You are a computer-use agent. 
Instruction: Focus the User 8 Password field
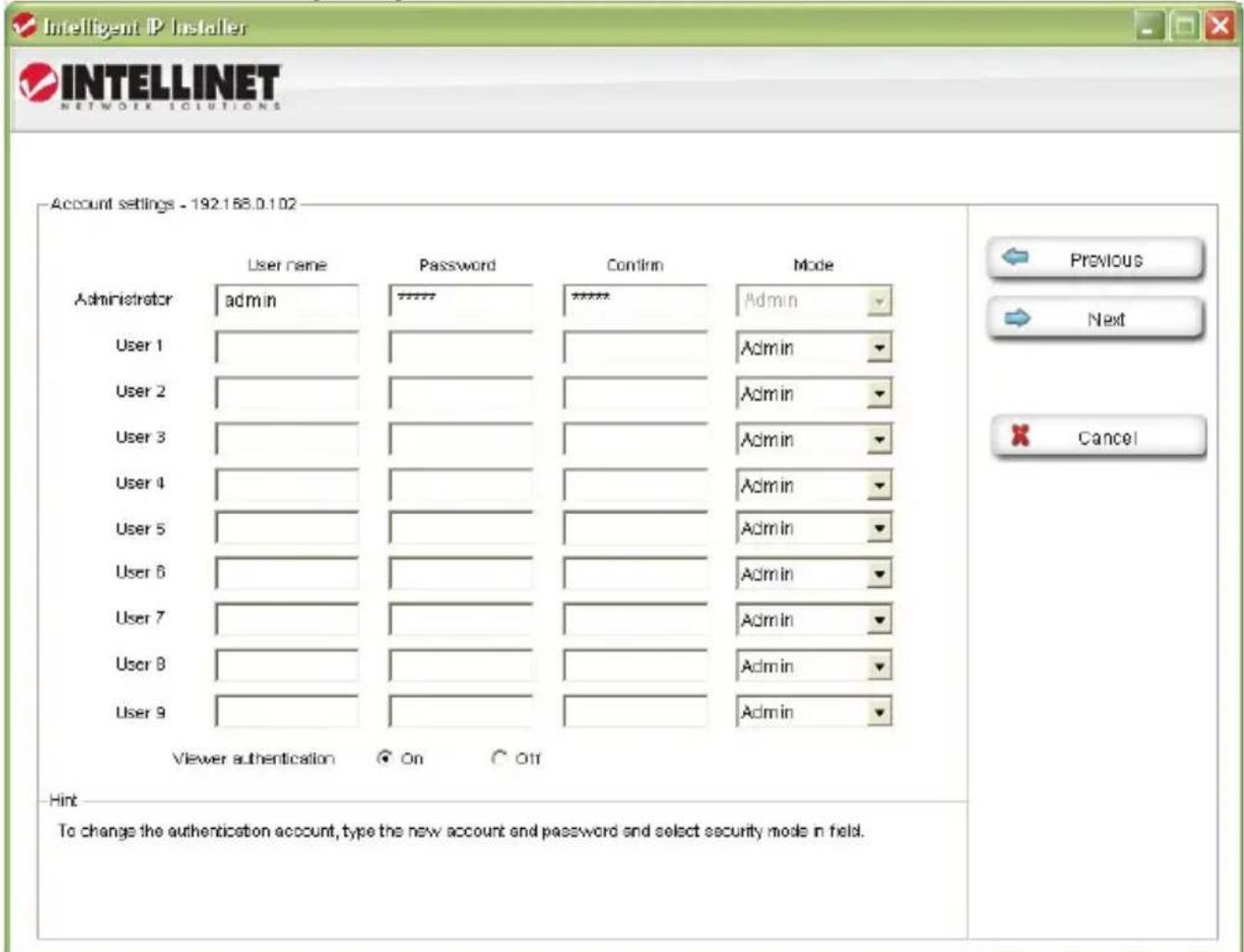tap(461, 665)
